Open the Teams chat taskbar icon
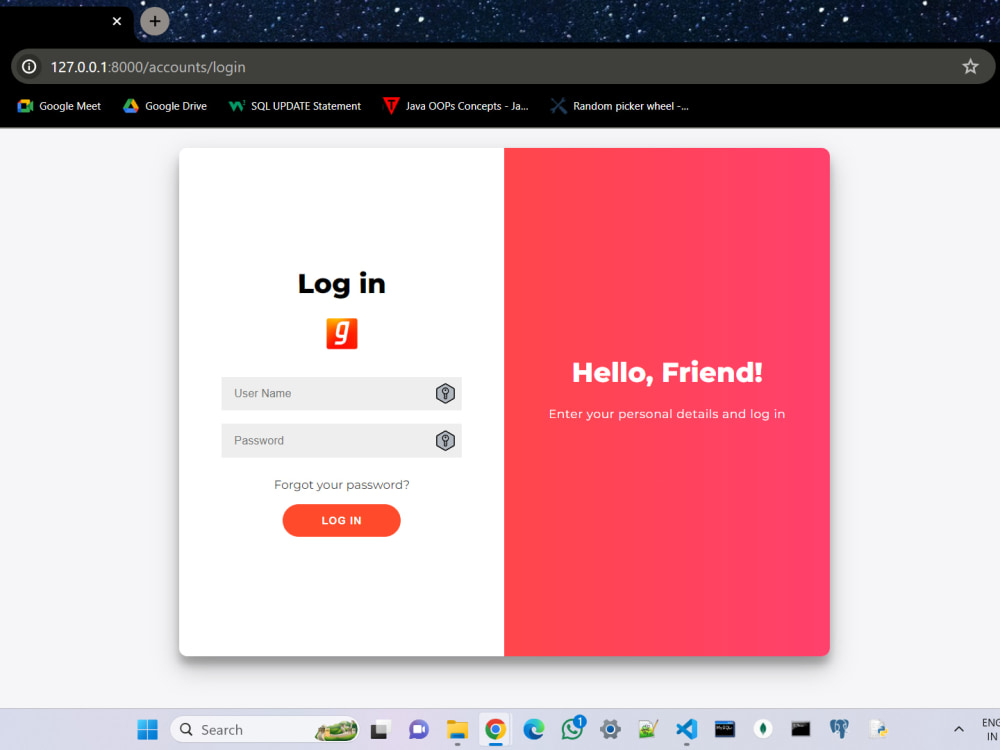This screenshot has height=750, width=1000. tap(418, 729)
